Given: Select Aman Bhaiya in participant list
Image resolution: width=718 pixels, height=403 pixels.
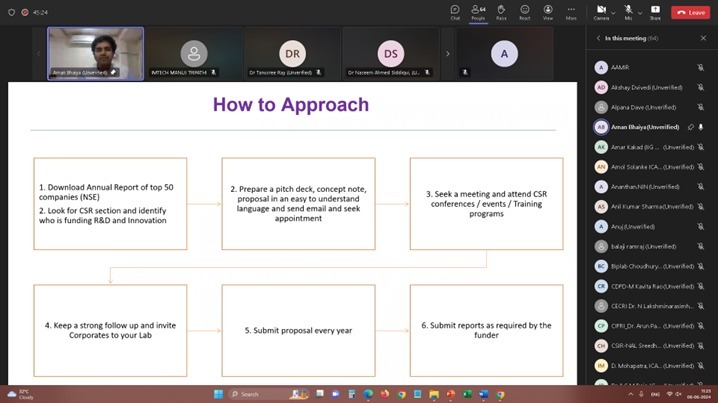Looking at the screenshot, I should (645, 127).
